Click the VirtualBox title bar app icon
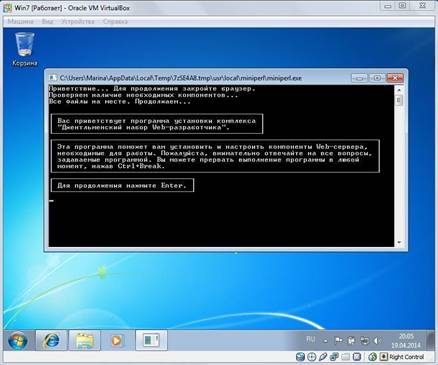The width and height of the screenshot is (438, 365). 7,7
